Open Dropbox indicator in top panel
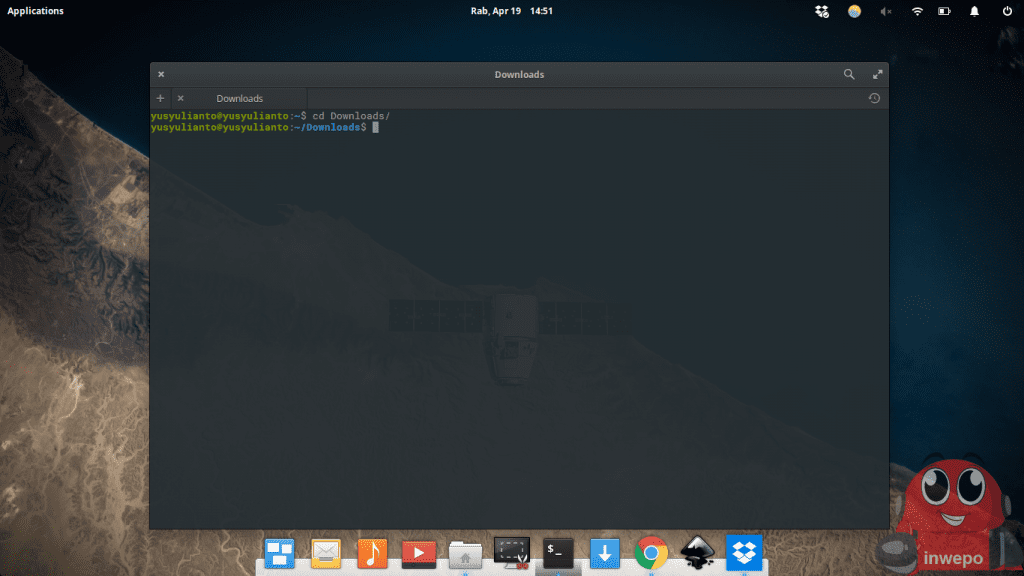Viewport: 1024px width, 576px height. (821, 11)
